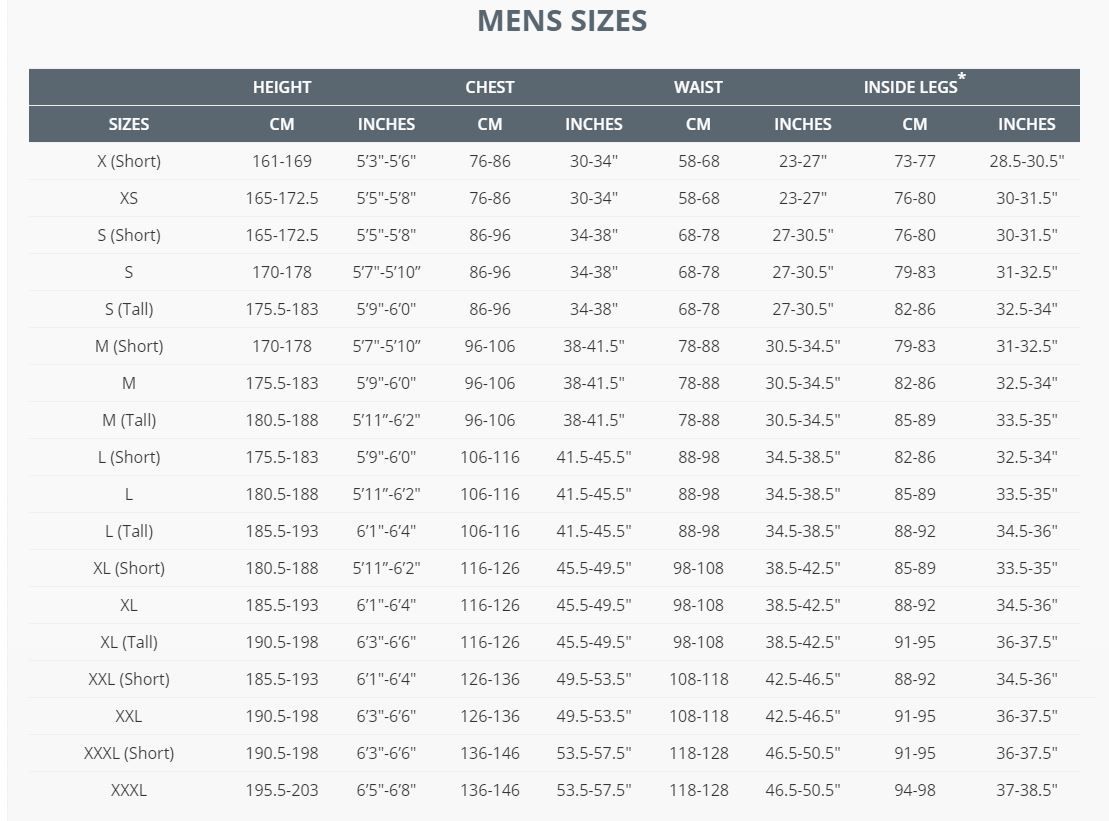Click the SIZES column header
The width and height of the screenshot is (1109, 821).
tap(129, 124)
